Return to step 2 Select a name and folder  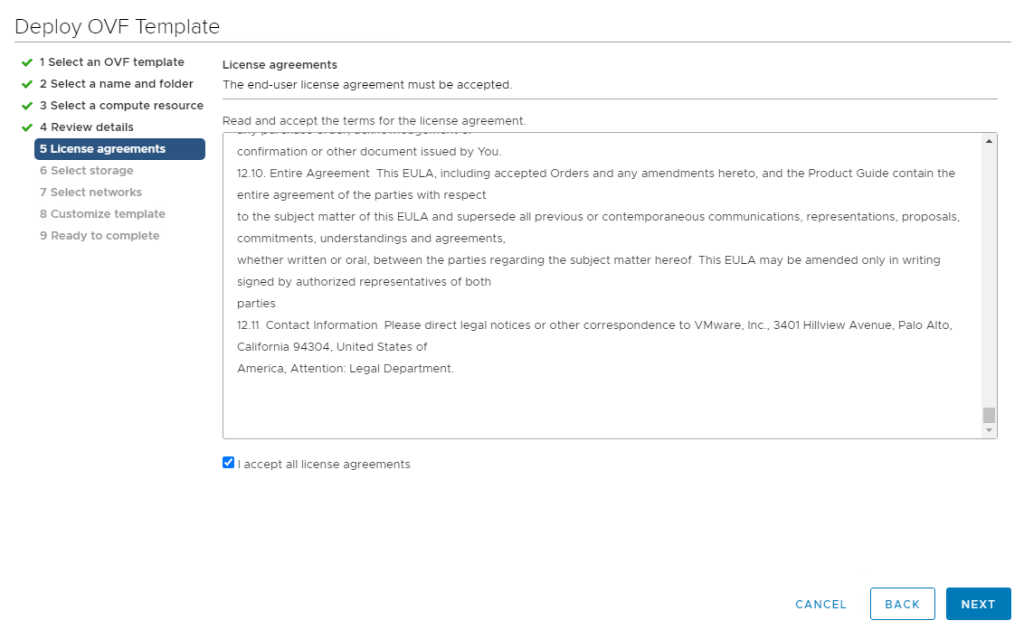116,84
